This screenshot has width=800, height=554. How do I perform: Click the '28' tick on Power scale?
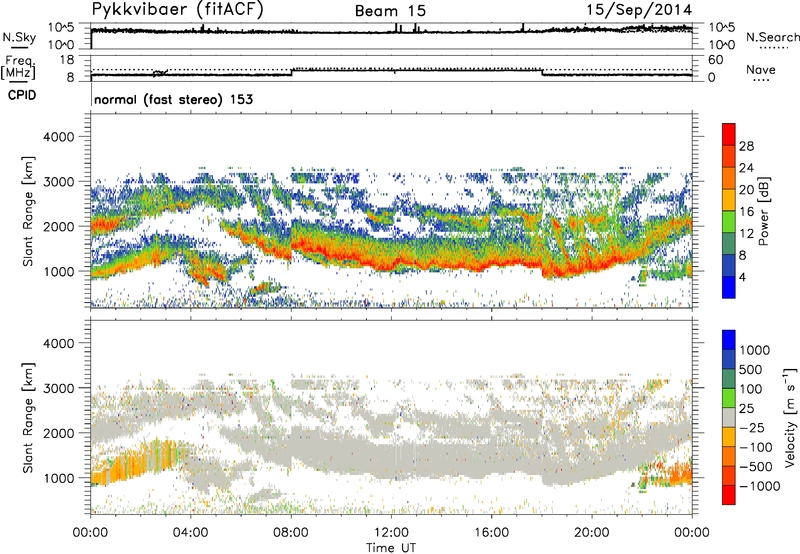coord(746,146)
